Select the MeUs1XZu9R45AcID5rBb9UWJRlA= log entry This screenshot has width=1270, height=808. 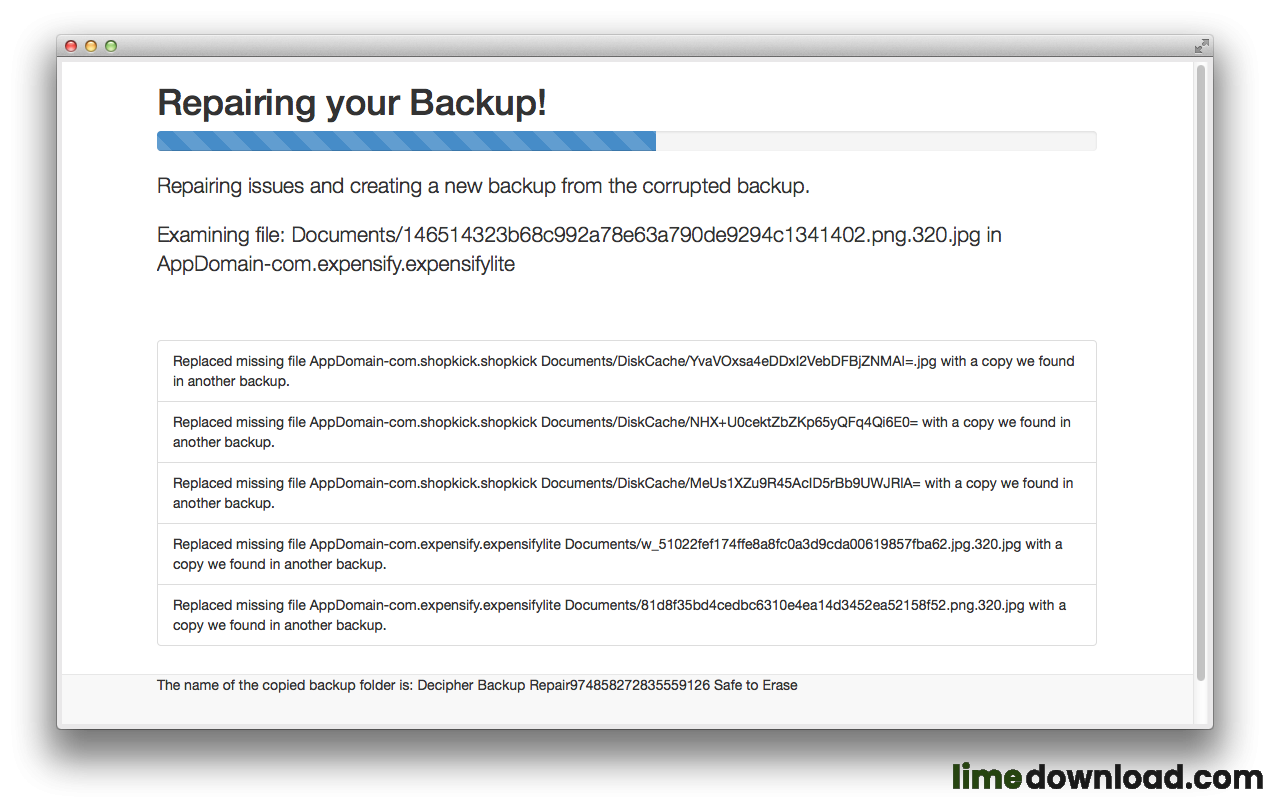click(x=626, y=492)
